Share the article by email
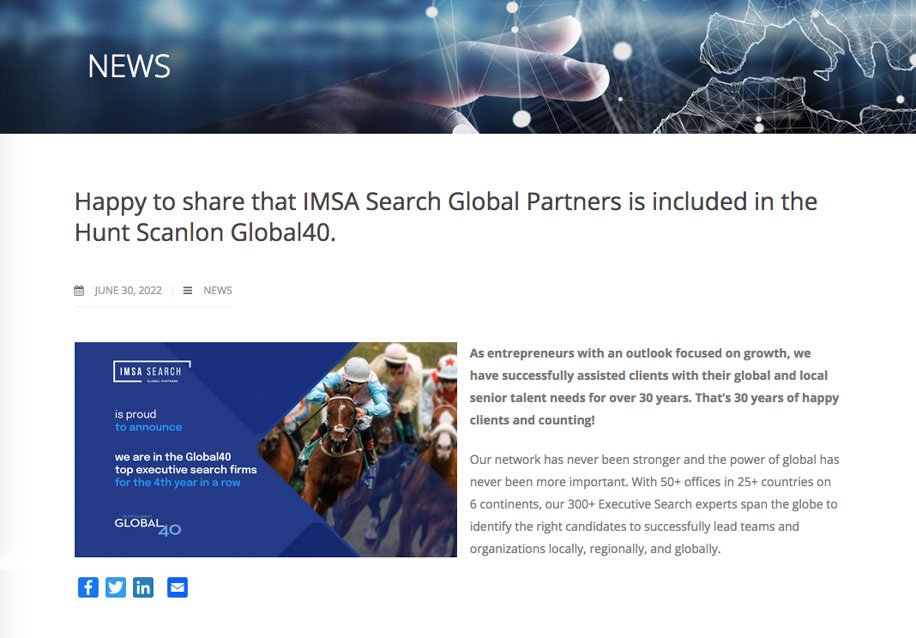The height and width of the screenshot is (638, 916). [178, 587]
